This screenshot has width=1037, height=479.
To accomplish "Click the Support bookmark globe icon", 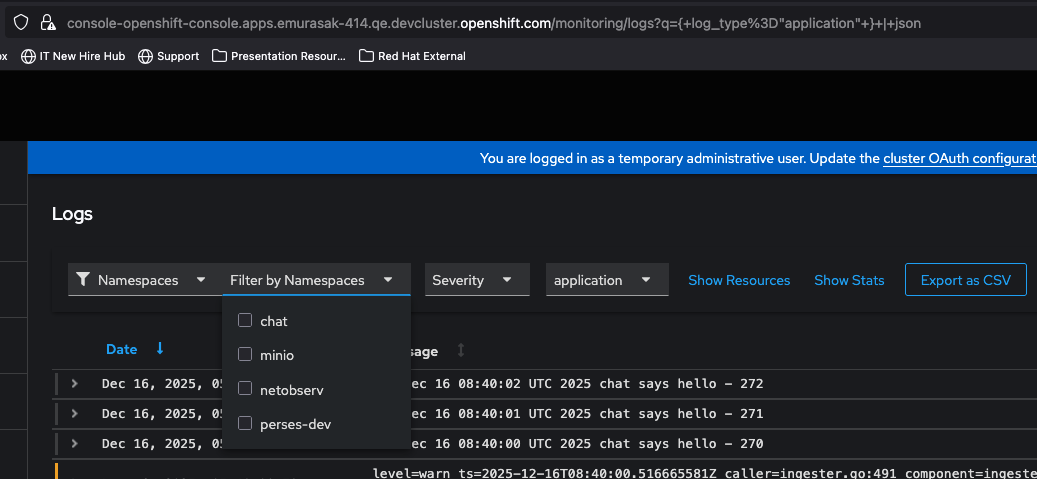I will pos(146,56).
